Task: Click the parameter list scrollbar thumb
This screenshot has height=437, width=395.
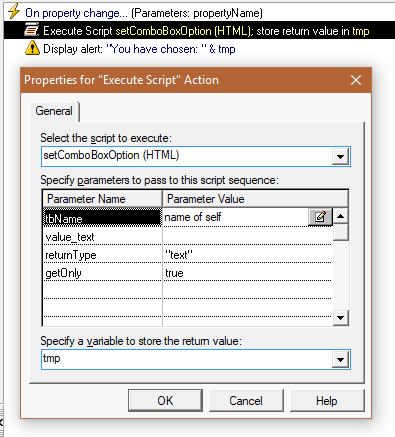Action: (x=341, y=232)
